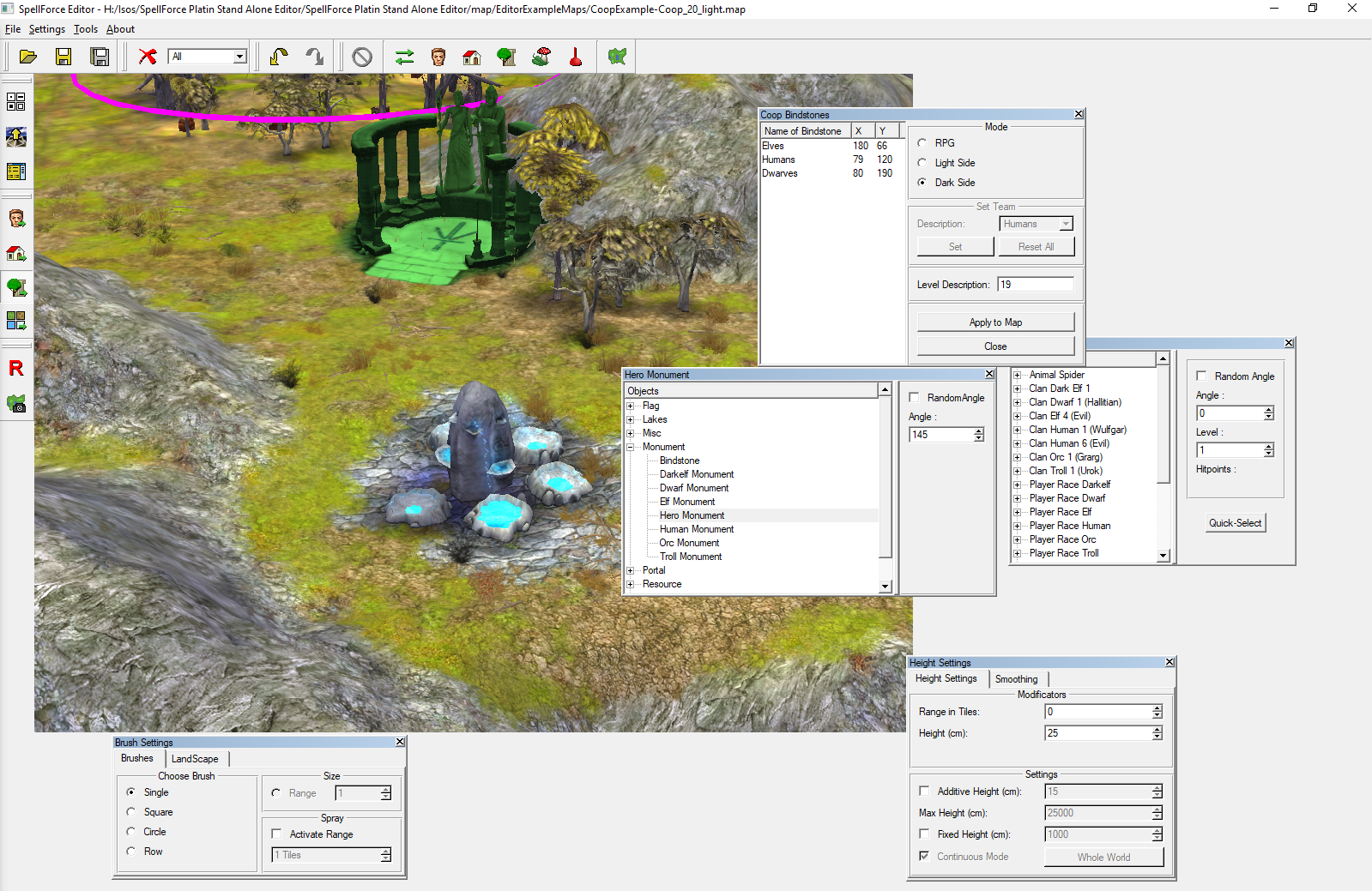Click the face with green arrow sidebar icon
The height and width of the screenshot is (891, 1372).
[x=16, y=219]
